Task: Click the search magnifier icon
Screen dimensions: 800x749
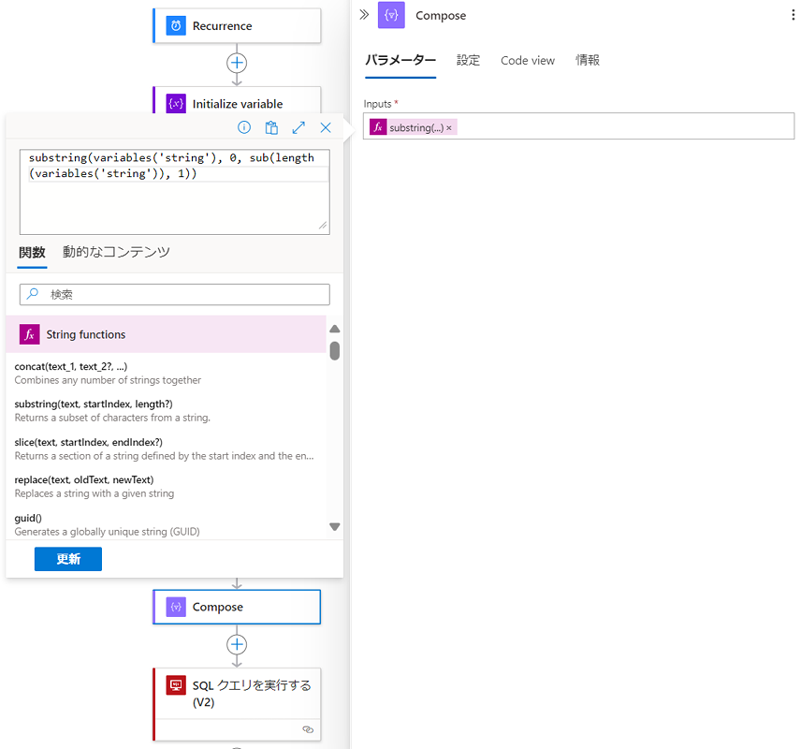Action: coord(33,294)
